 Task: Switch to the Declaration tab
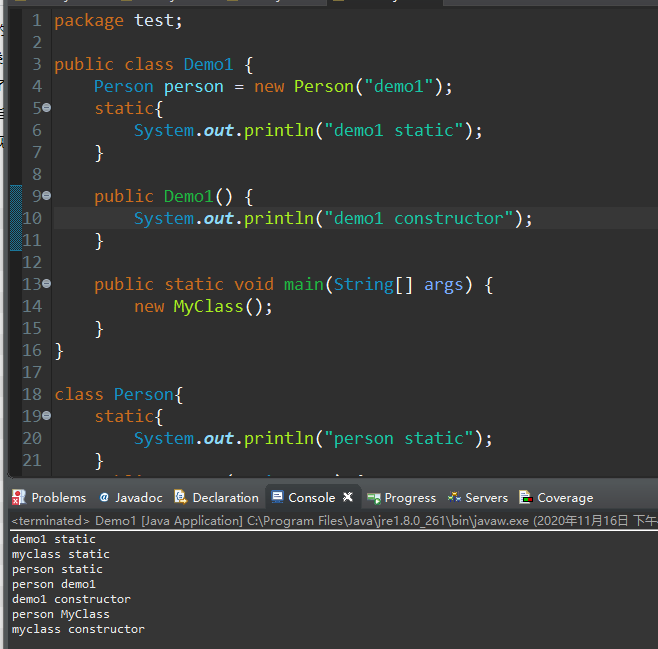click(x=217, y=498)
